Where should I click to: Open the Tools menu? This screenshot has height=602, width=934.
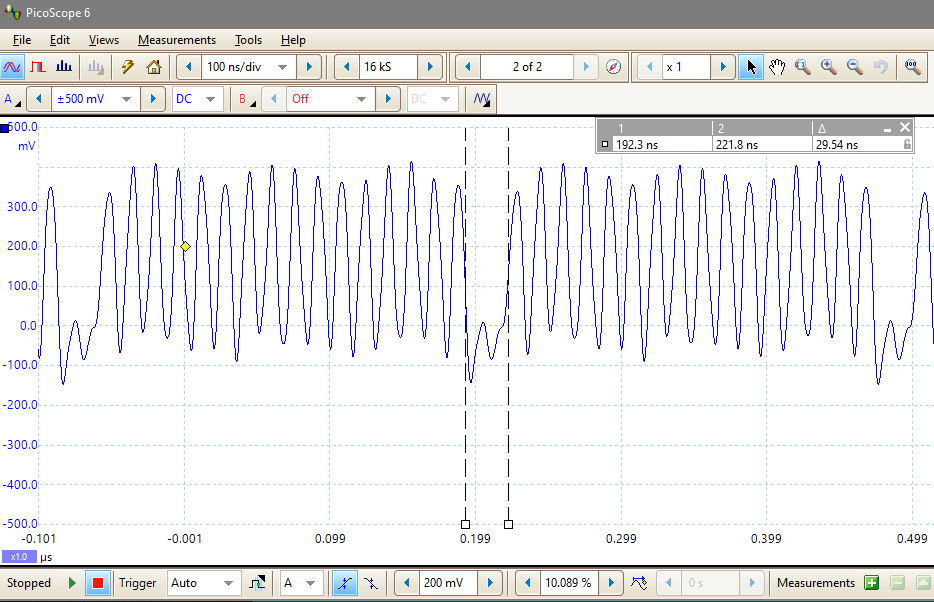click(248, 40)
